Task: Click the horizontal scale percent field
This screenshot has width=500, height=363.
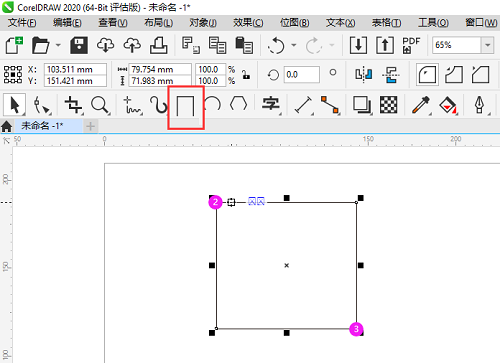Action: (x=211, y=69)
